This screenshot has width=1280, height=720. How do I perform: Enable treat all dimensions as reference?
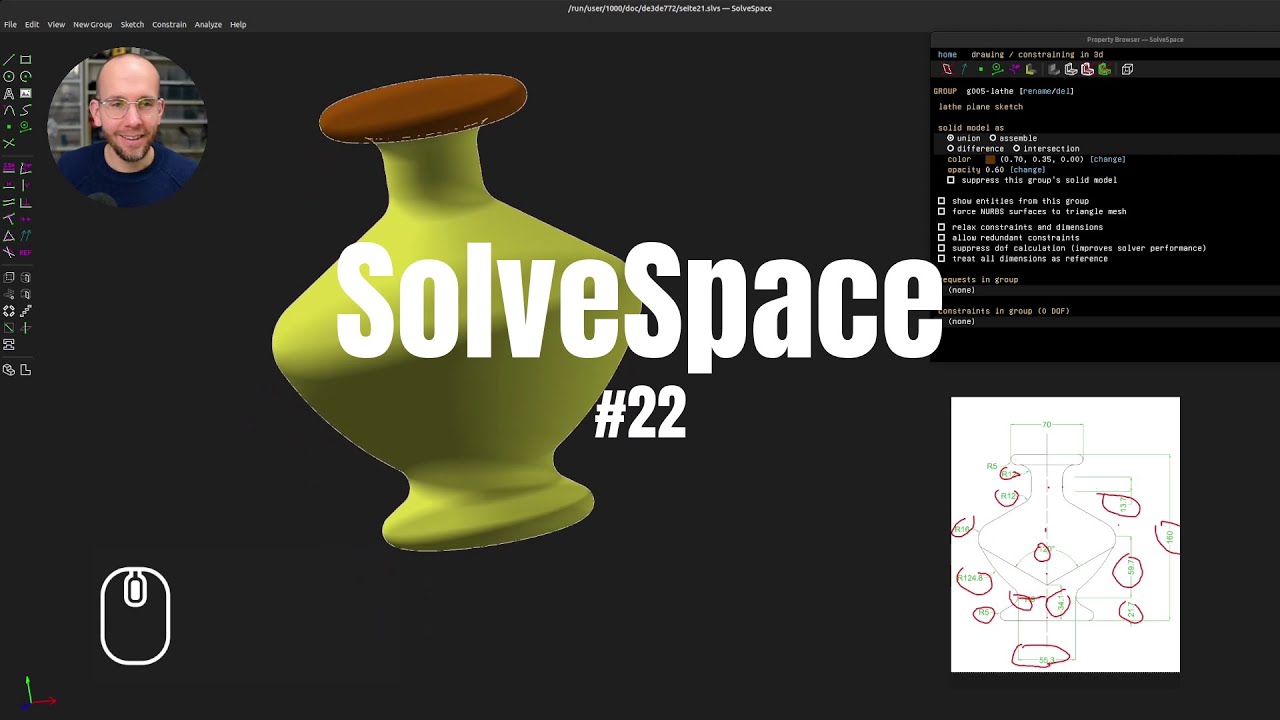pos(941,258)
